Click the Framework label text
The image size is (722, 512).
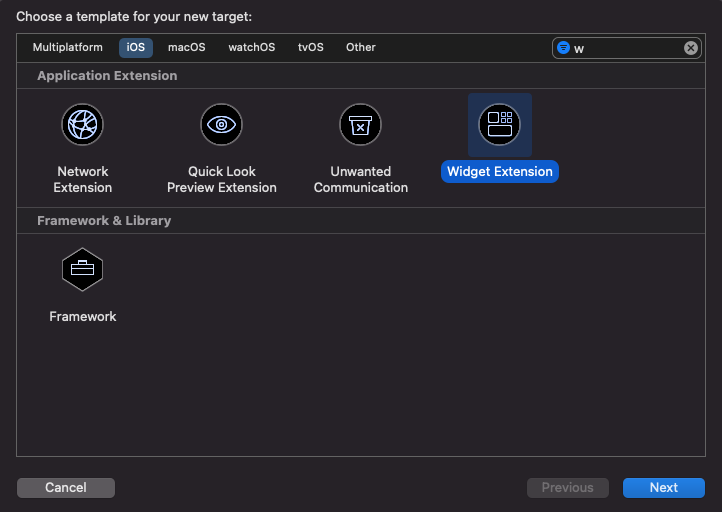tap(83, 317)
